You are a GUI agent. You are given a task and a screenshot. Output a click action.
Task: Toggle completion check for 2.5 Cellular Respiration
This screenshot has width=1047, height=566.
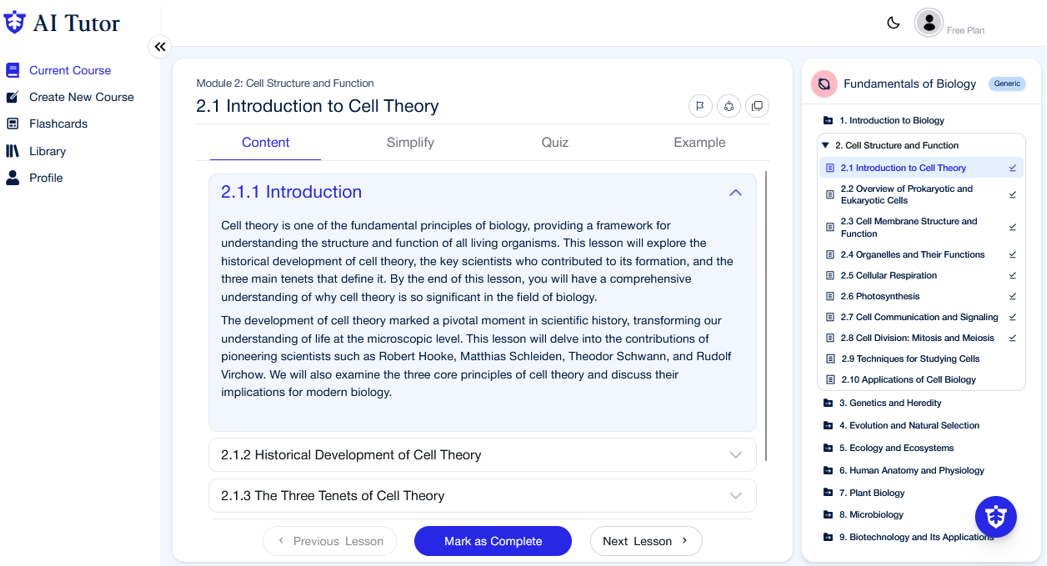pyautogui.click(x=1012, y=276)
